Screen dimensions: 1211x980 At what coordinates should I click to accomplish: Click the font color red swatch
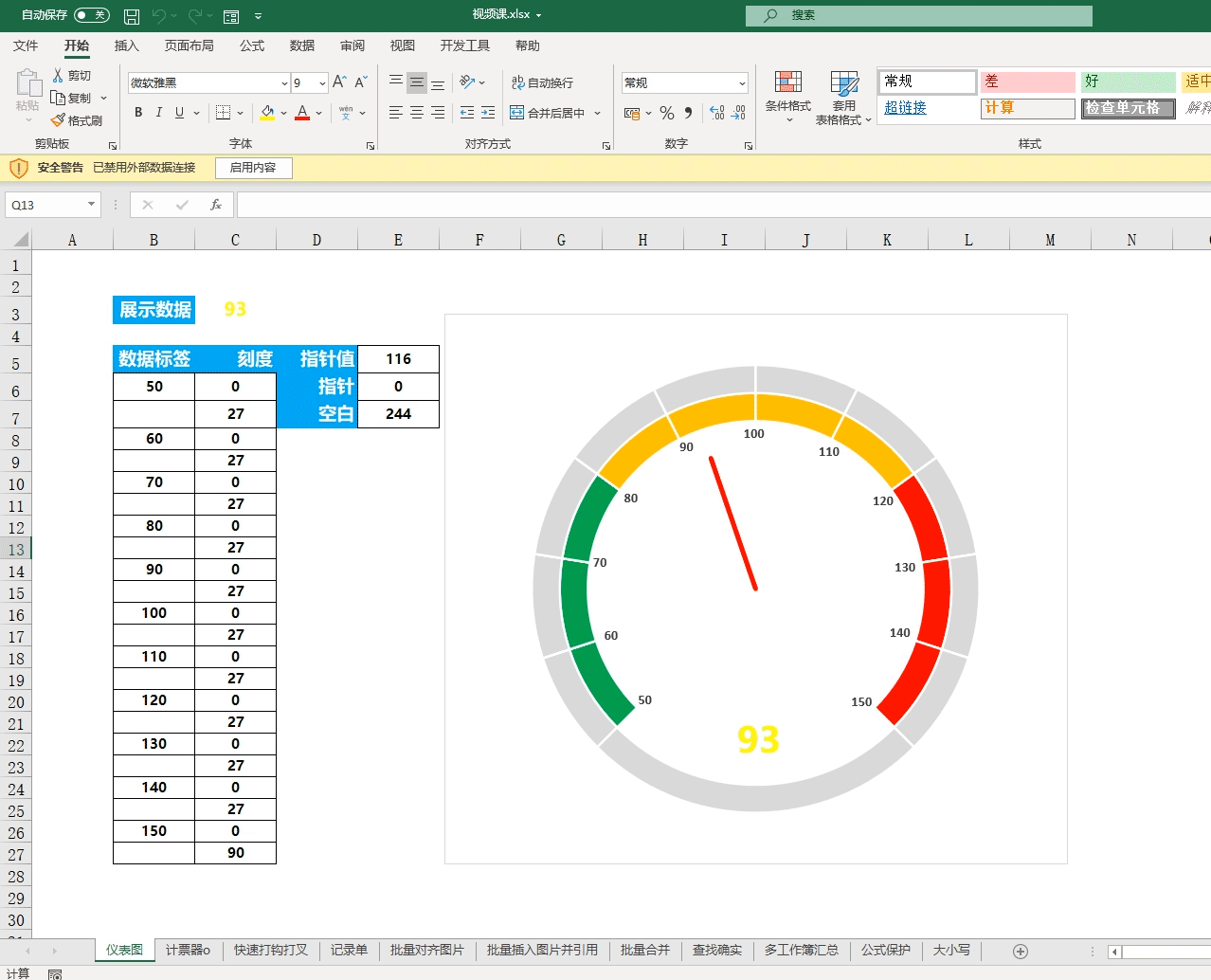click(x=302, y=113)
